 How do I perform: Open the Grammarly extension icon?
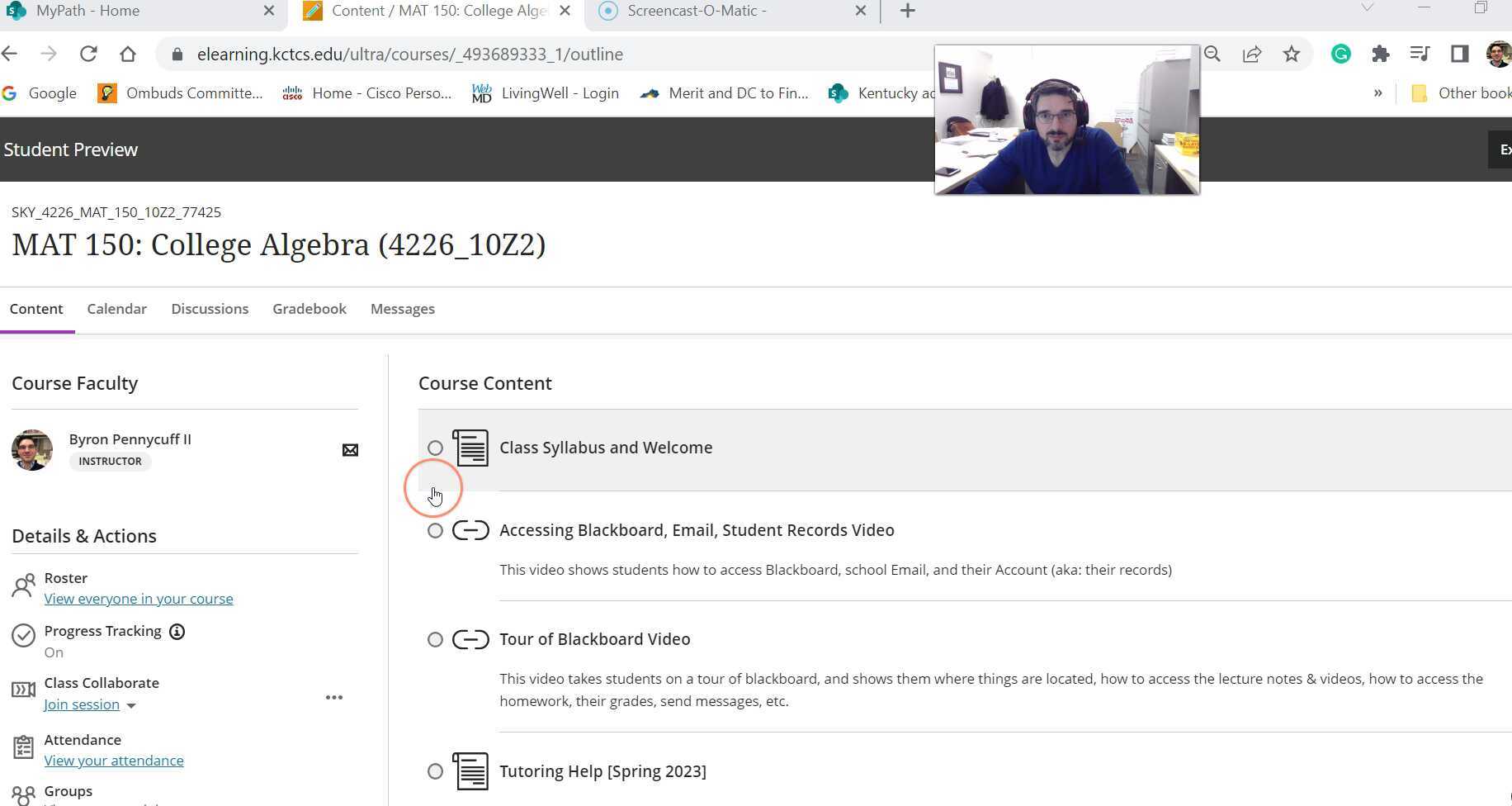pos(1340,54)
